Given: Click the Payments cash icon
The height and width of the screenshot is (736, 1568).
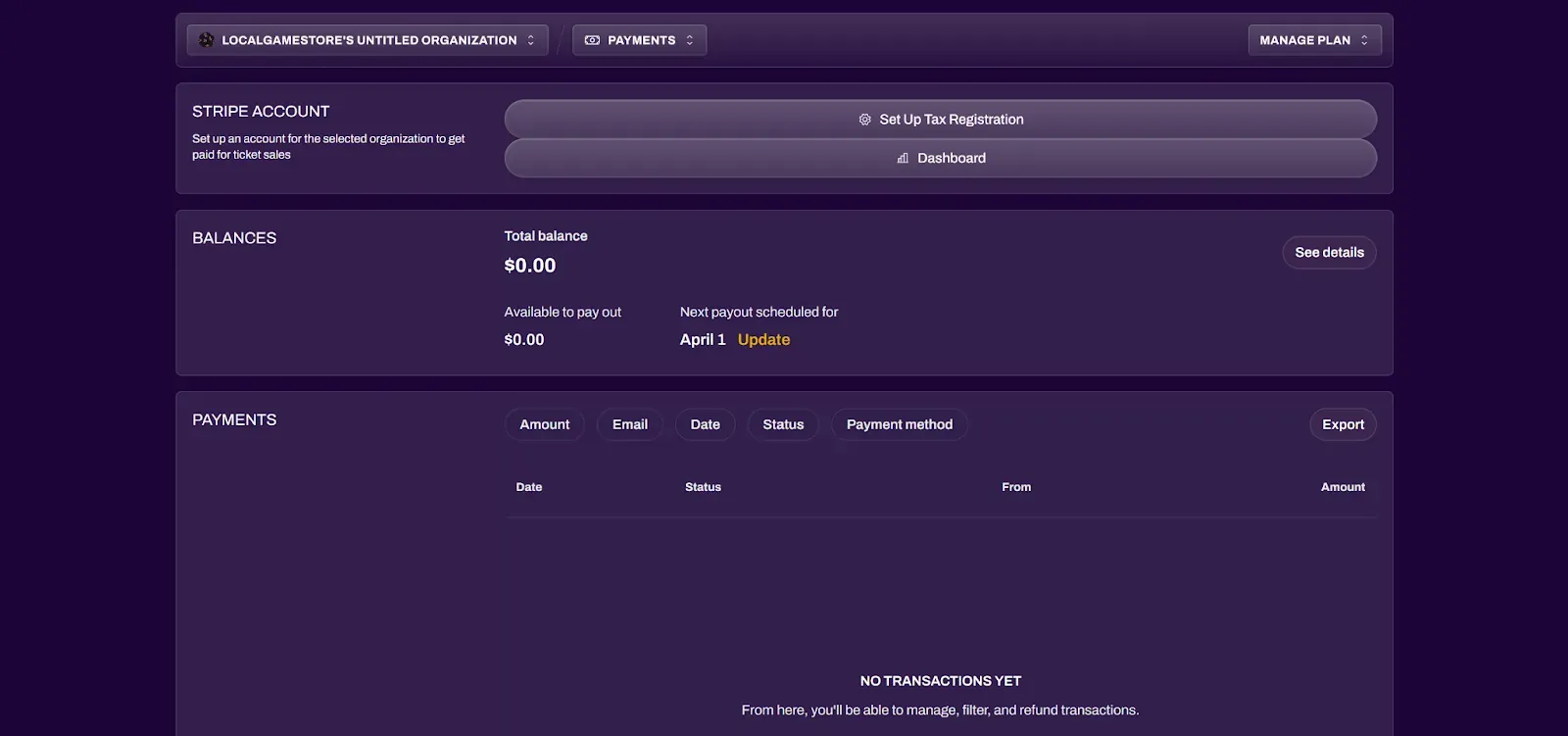Looking at the screenshot, I should point(592,40).
